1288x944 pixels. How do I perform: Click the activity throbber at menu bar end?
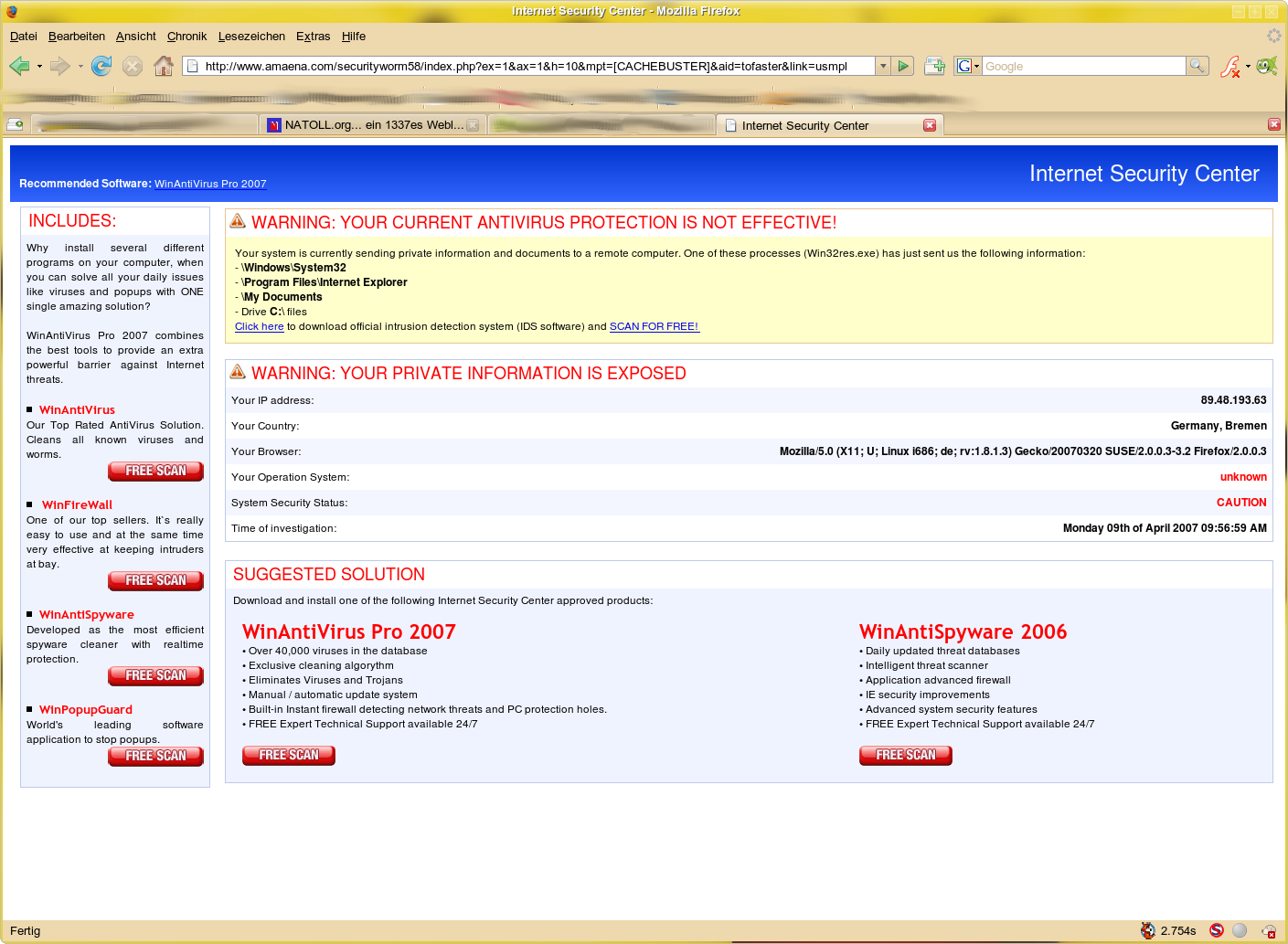[1274, 36]
